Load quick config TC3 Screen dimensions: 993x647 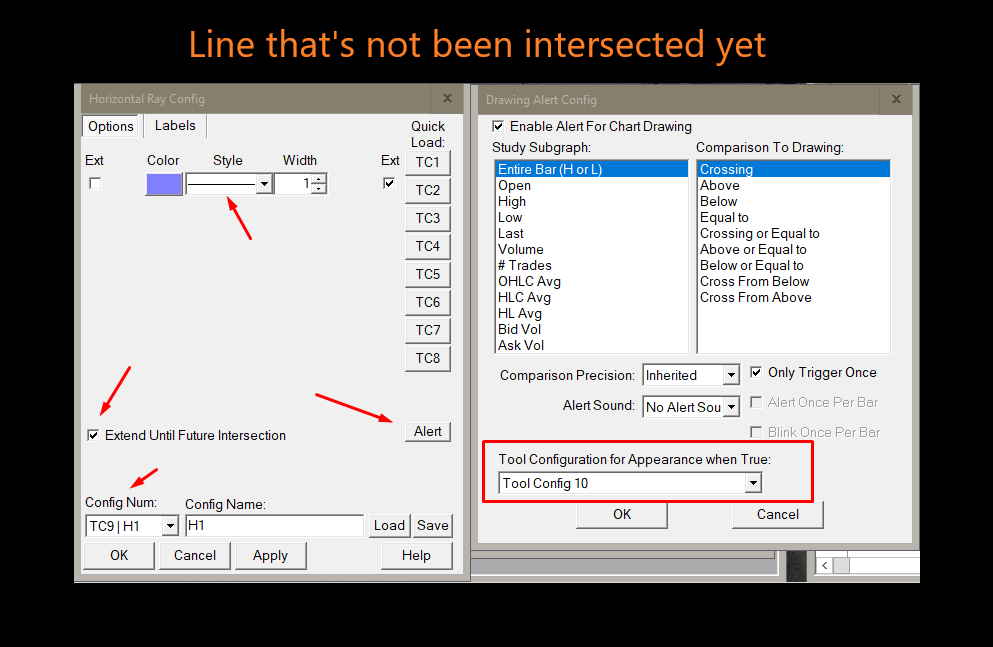point(427,218)
